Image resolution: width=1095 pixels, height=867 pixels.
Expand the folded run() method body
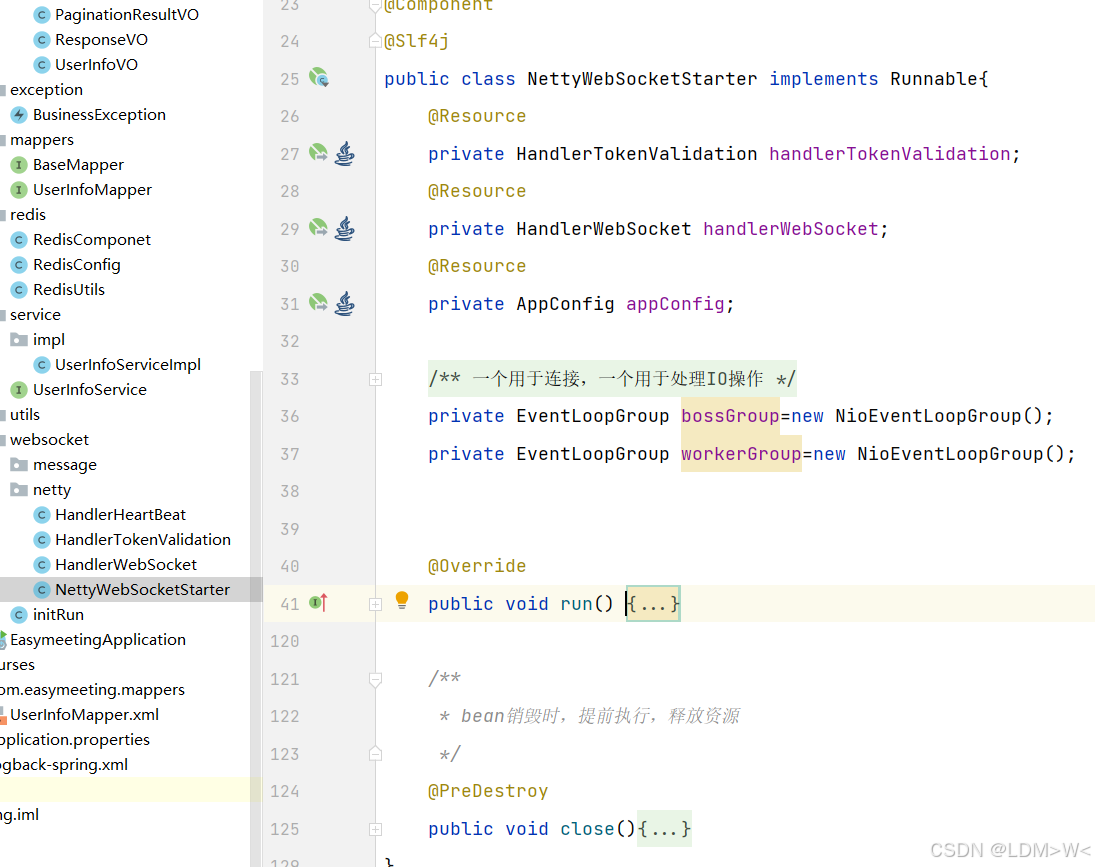tap(376, 604)
